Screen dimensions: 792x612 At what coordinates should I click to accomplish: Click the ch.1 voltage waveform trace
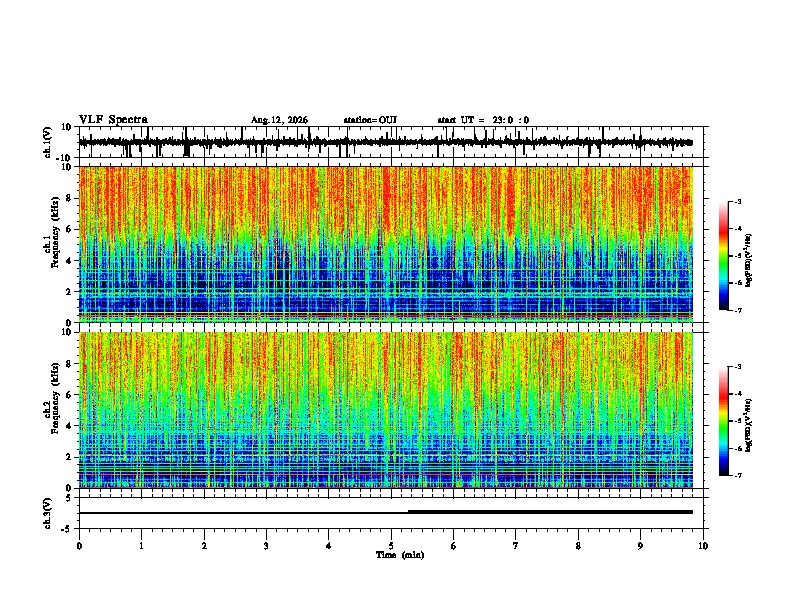(385, 143)
